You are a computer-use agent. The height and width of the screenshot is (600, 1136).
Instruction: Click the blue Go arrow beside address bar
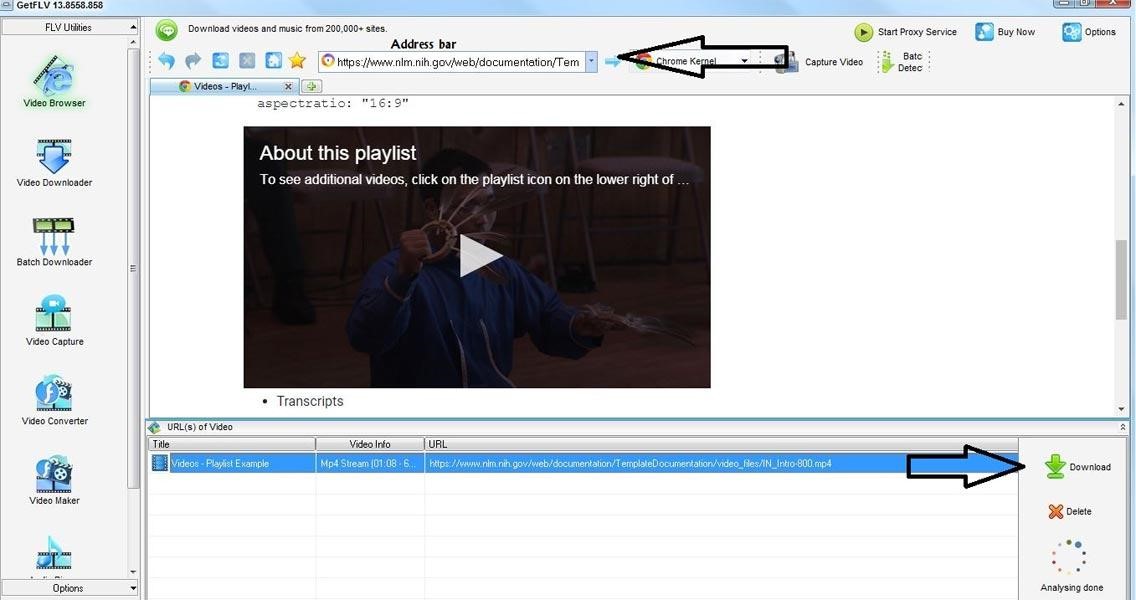[x=613, y=62]
